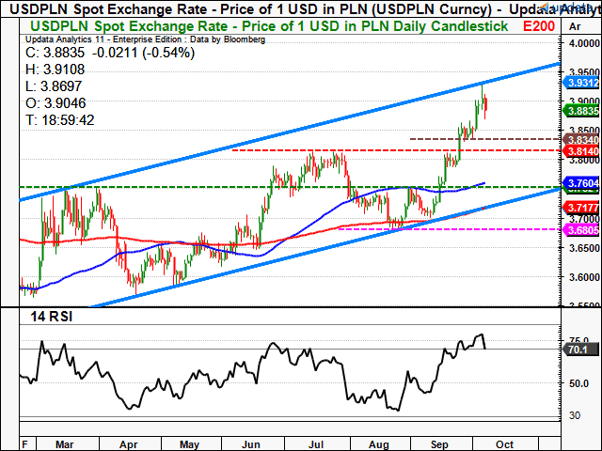The height and width of the screenshot is (451, 602).
Task: Click the 3.6500 price axis label
Action: tap(584, 248)
